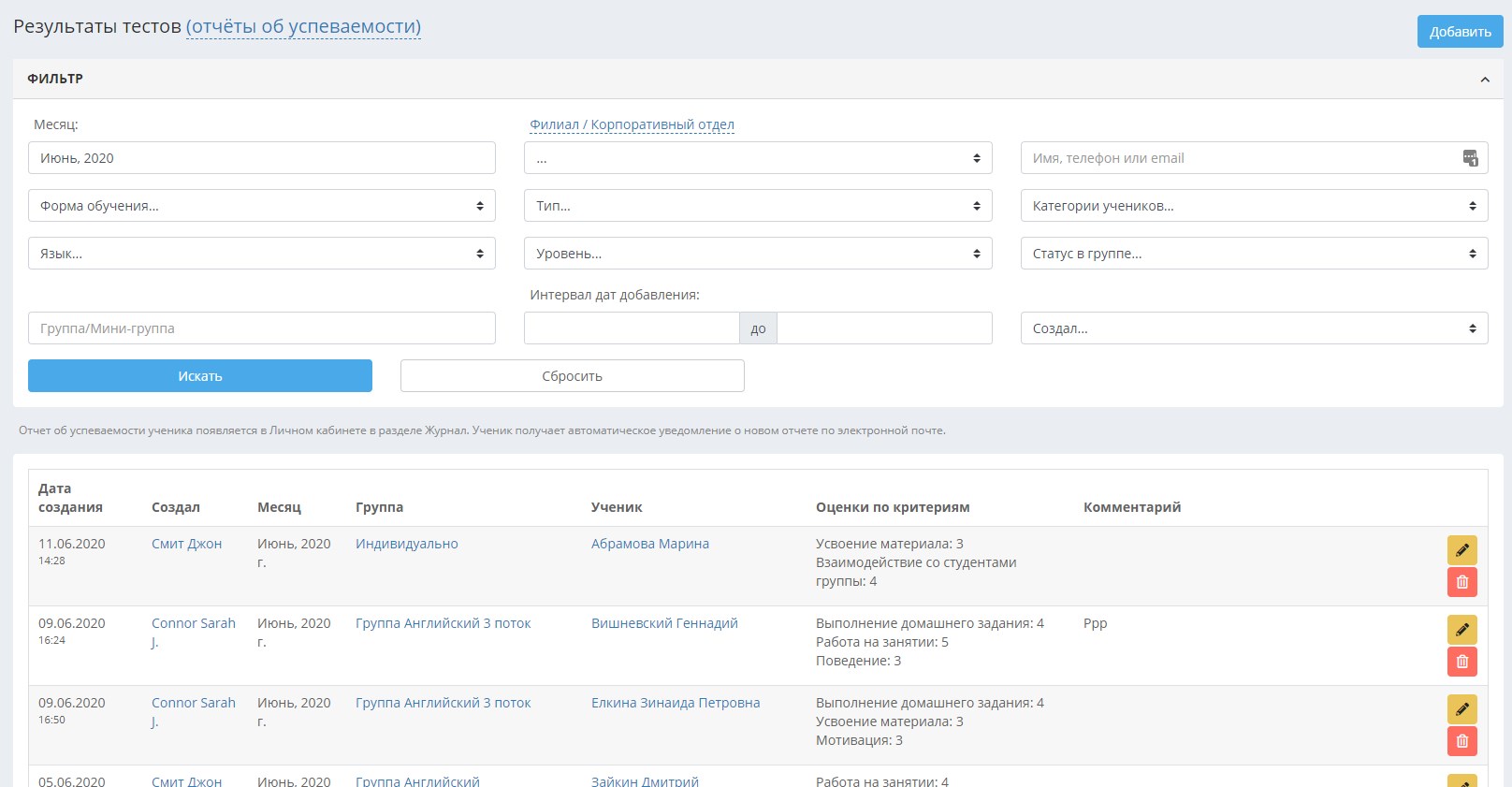
Task: Click the Сбросить reset button
Action: click(573, 376)
